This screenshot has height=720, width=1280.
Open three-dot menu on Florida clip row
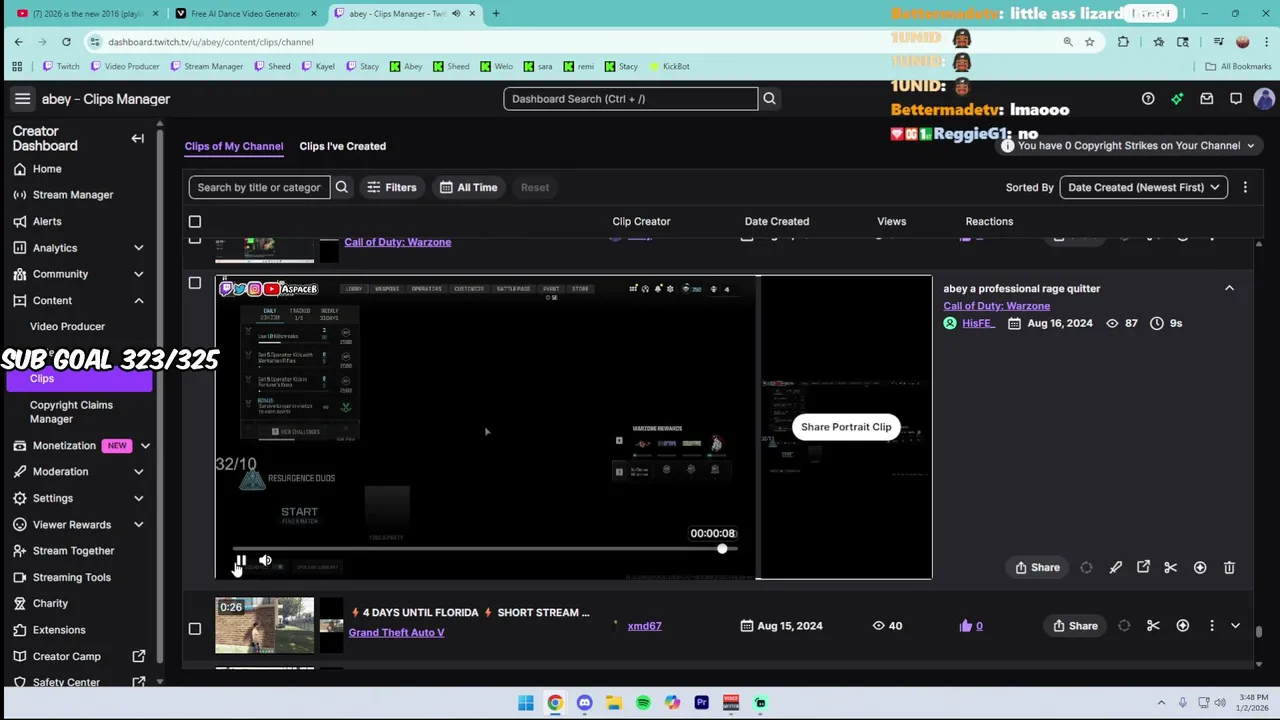pyautogui.click(x=1212, y=626)
